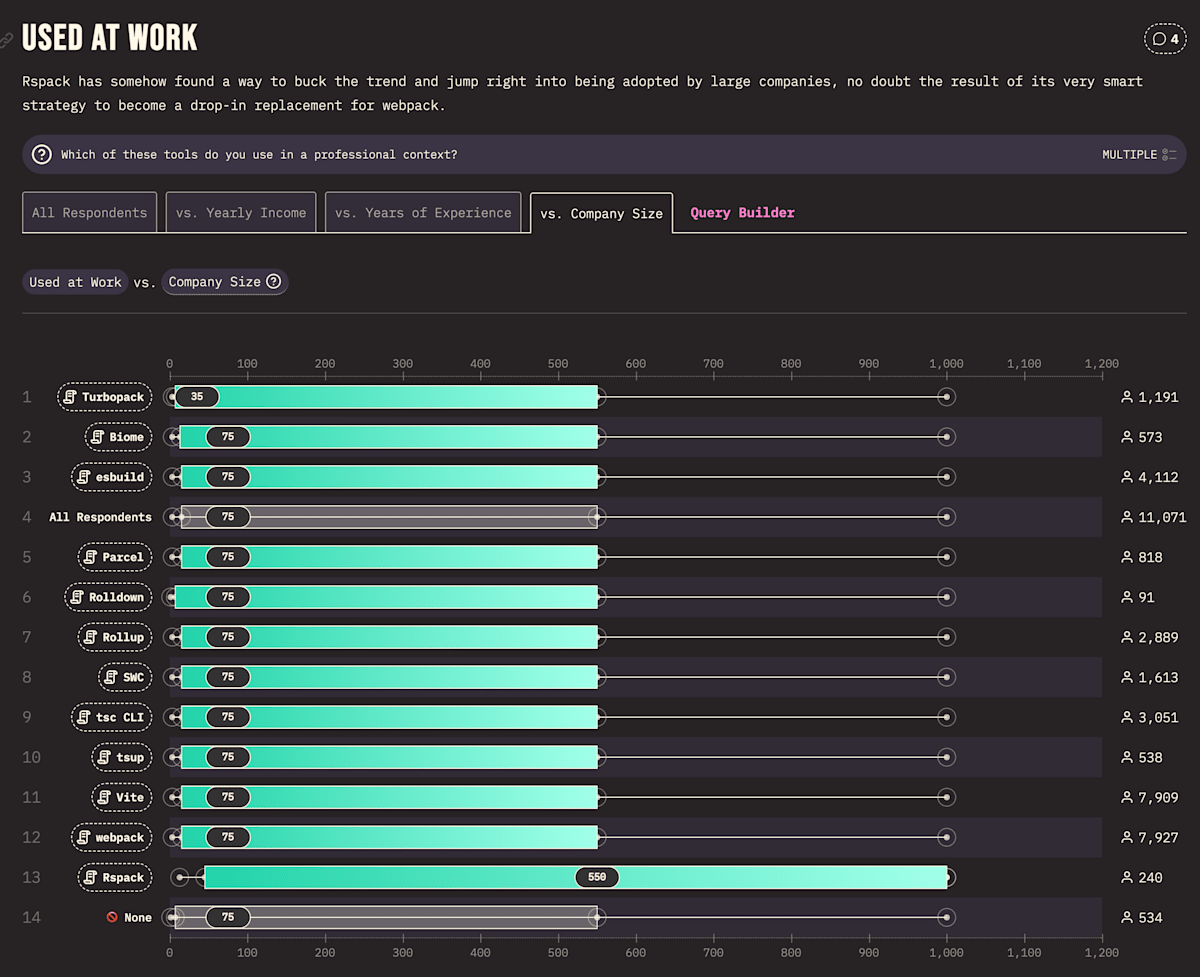Click the 2,889 count in Rollup row
1200x977 pixels.
(x=1158, y=637)
